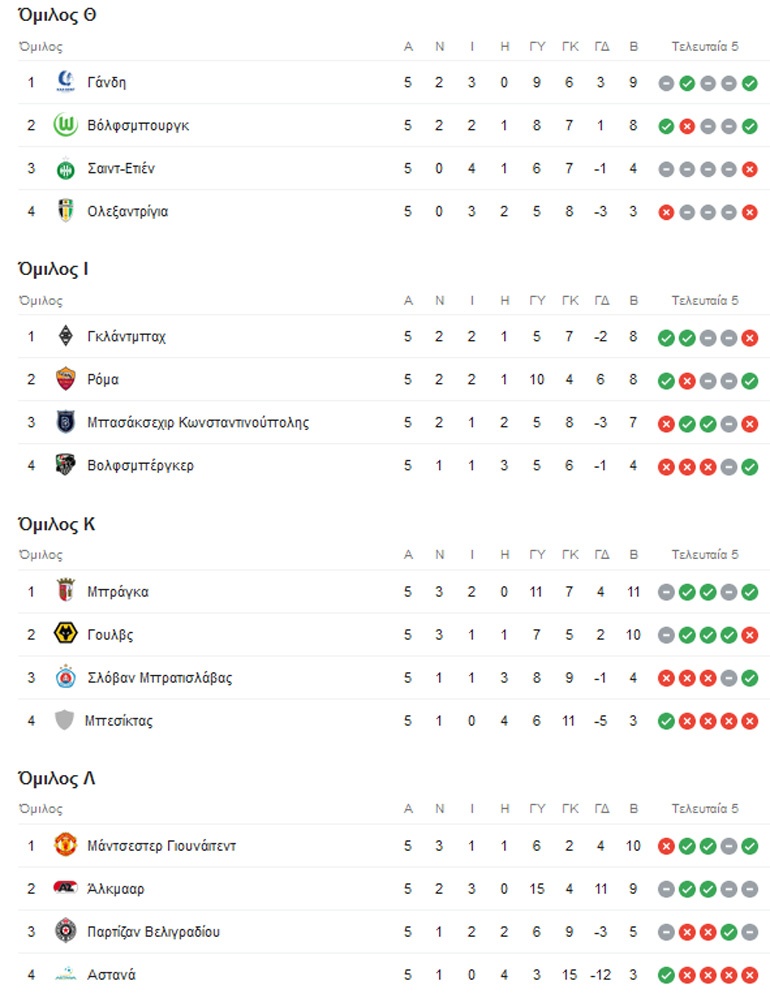Click the Wolves team logo

66,634
